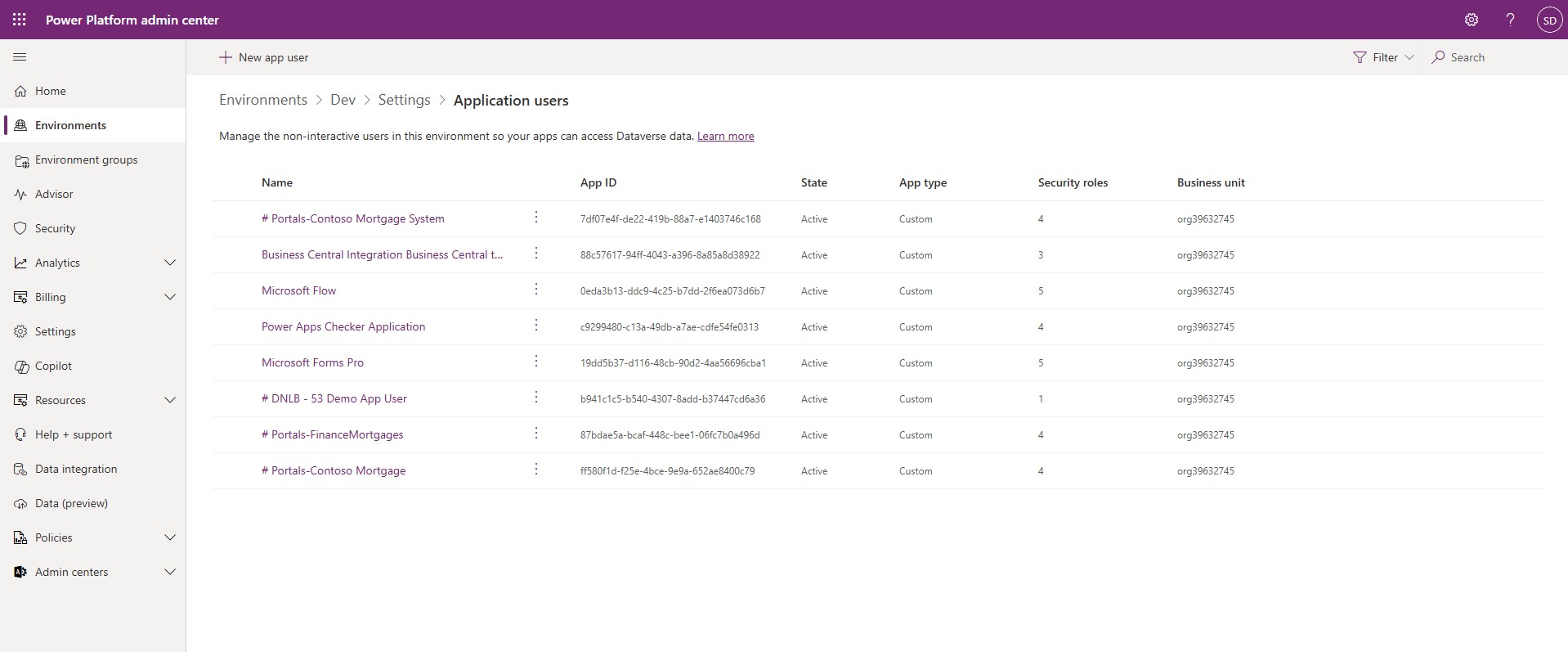1568x652 pixels.
Task: Expand the Billing section
Action: (170, 298)
